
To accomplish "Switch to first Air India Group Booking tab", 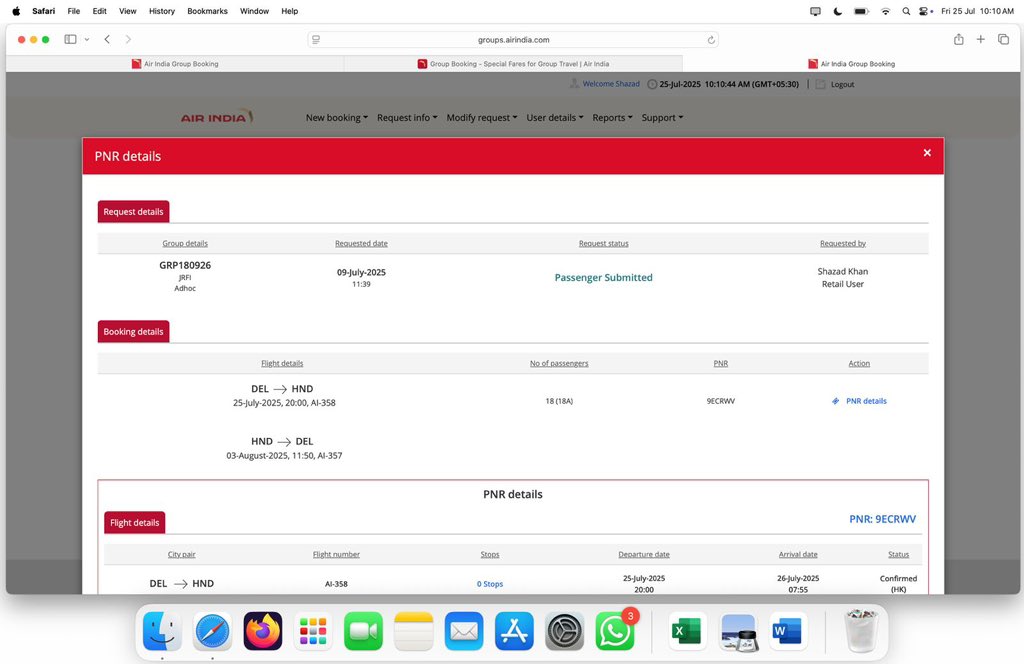I will coord(175,64).
